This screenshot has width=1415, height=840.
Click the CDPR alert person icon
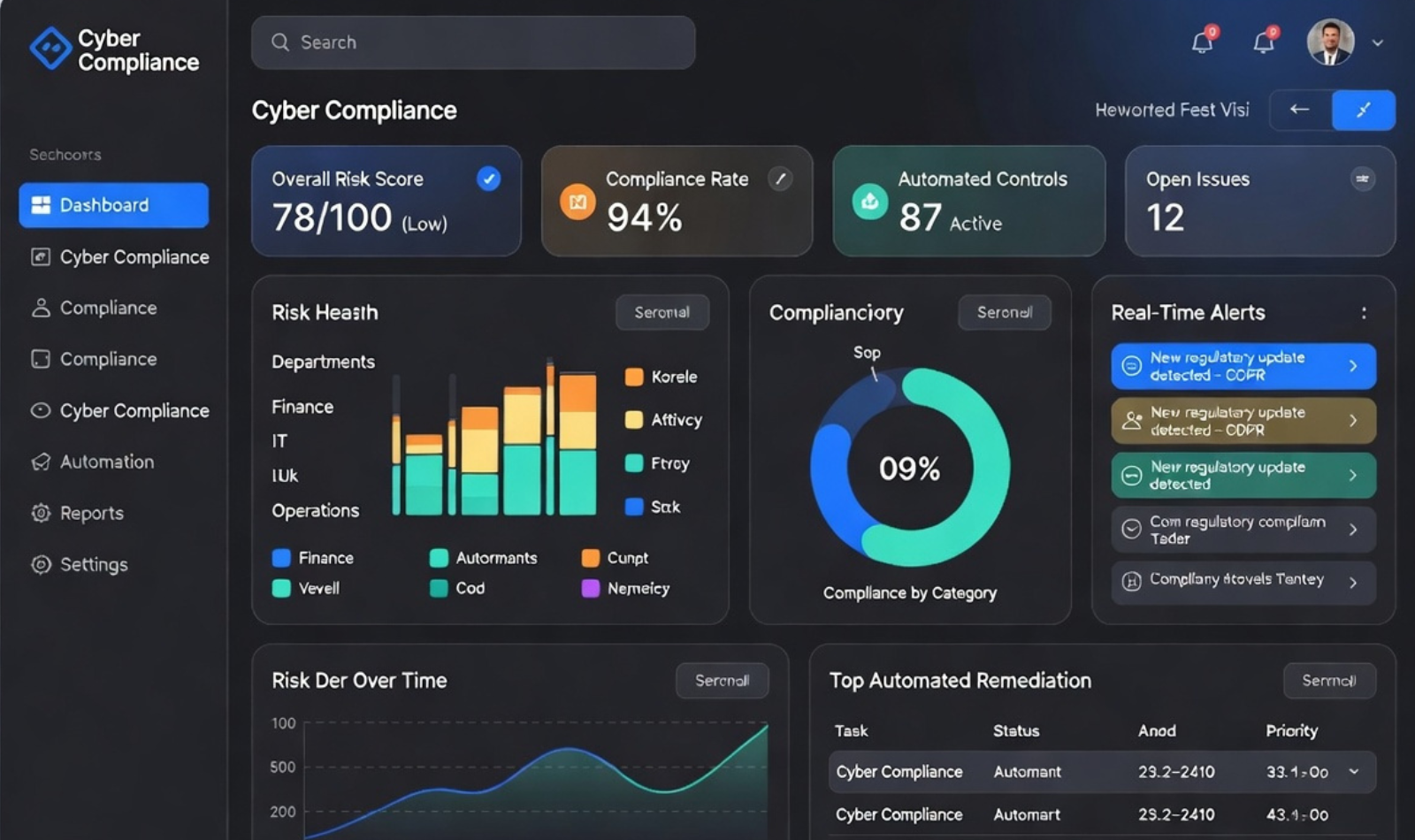coord(1131,421)
